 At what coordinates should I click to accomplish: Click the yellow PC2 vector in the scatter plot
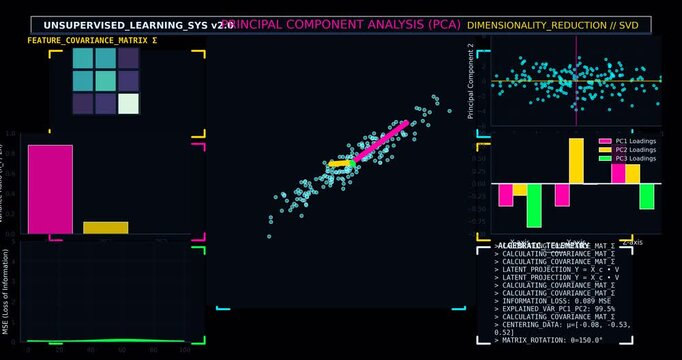click(x=340, y=163)
